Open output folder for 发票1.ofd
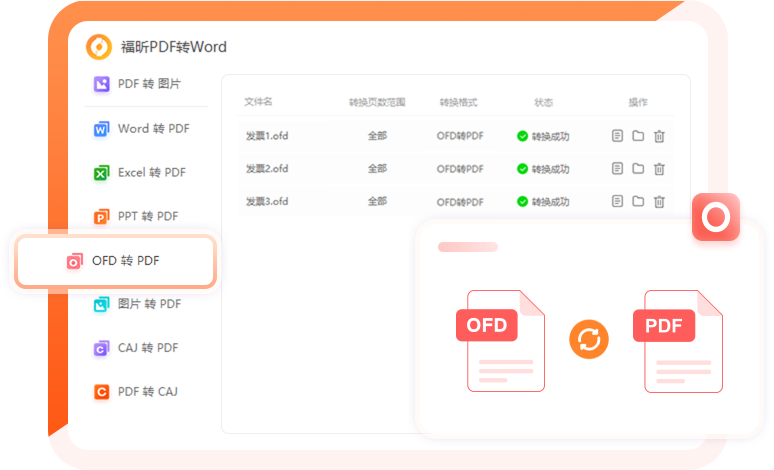The height and width of the screenshot is (470, 774). (x=638, y=136)
